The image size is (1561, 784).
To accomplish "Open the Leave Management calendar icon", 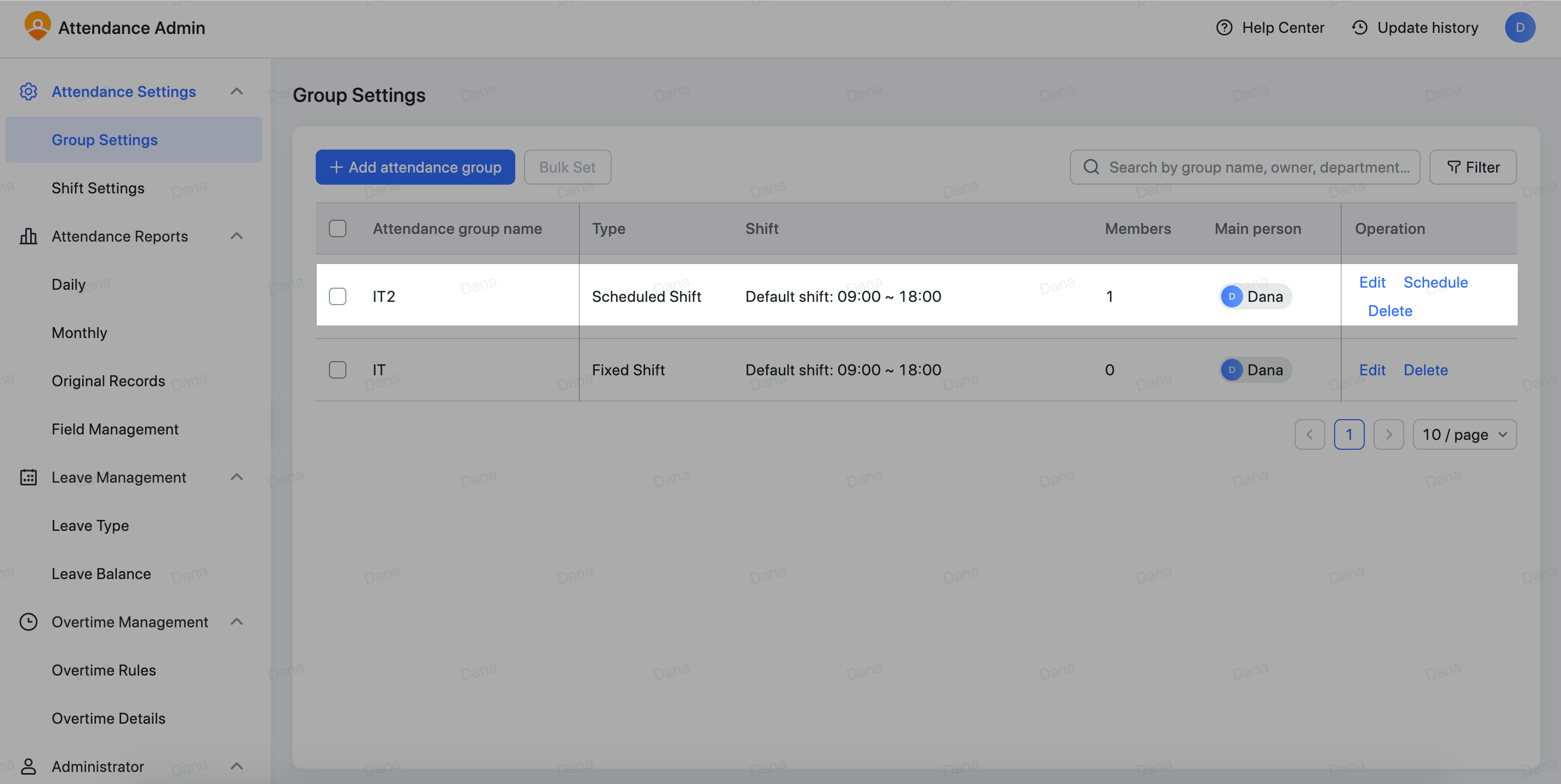I will pos(29,477).
